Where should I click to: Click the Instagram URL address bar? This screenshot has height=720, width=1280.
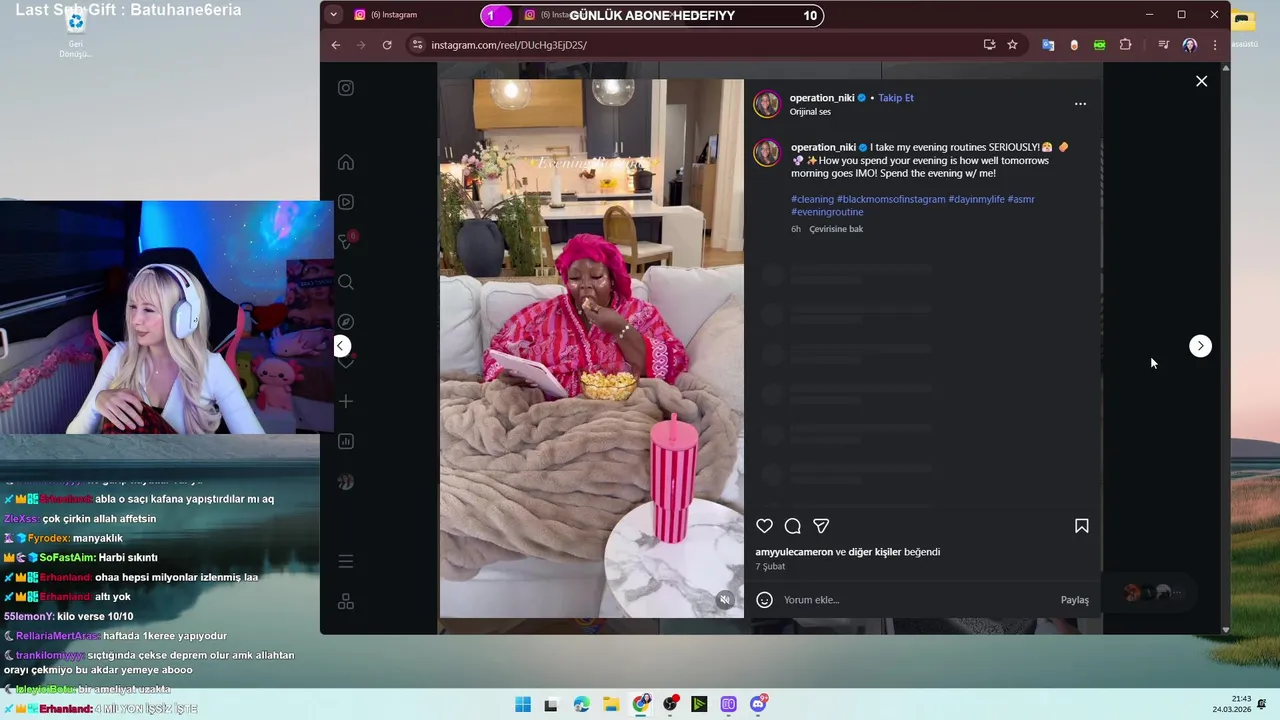point(690,45)
